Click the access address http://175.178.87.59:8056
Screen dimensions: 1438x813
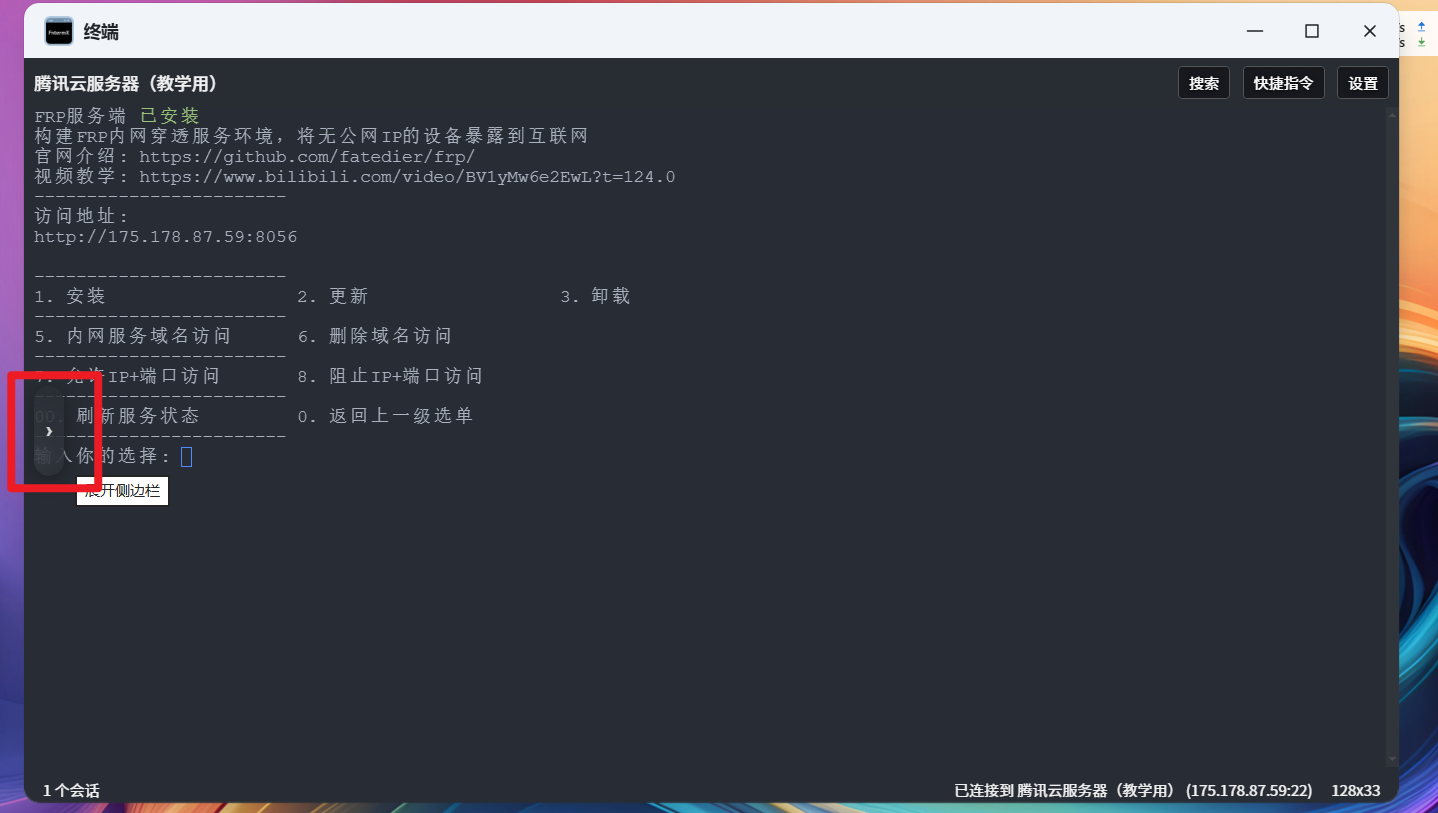166,237
